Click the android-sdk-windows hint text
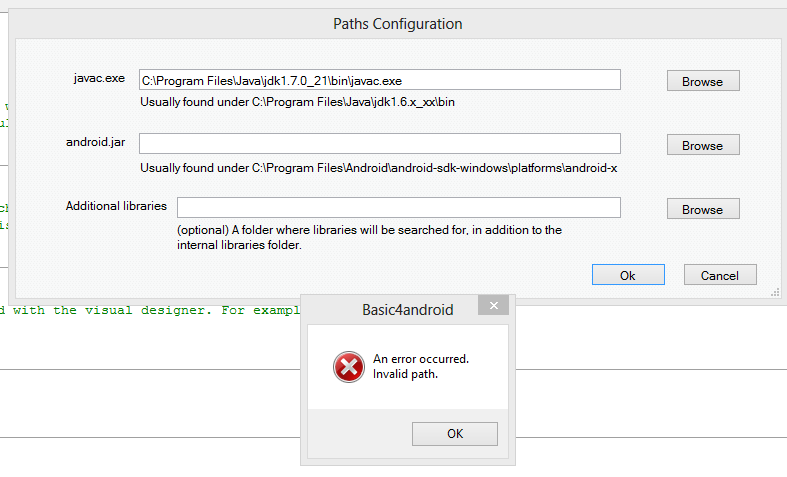Viewport: 787px width, 477px height. [379, 168]
